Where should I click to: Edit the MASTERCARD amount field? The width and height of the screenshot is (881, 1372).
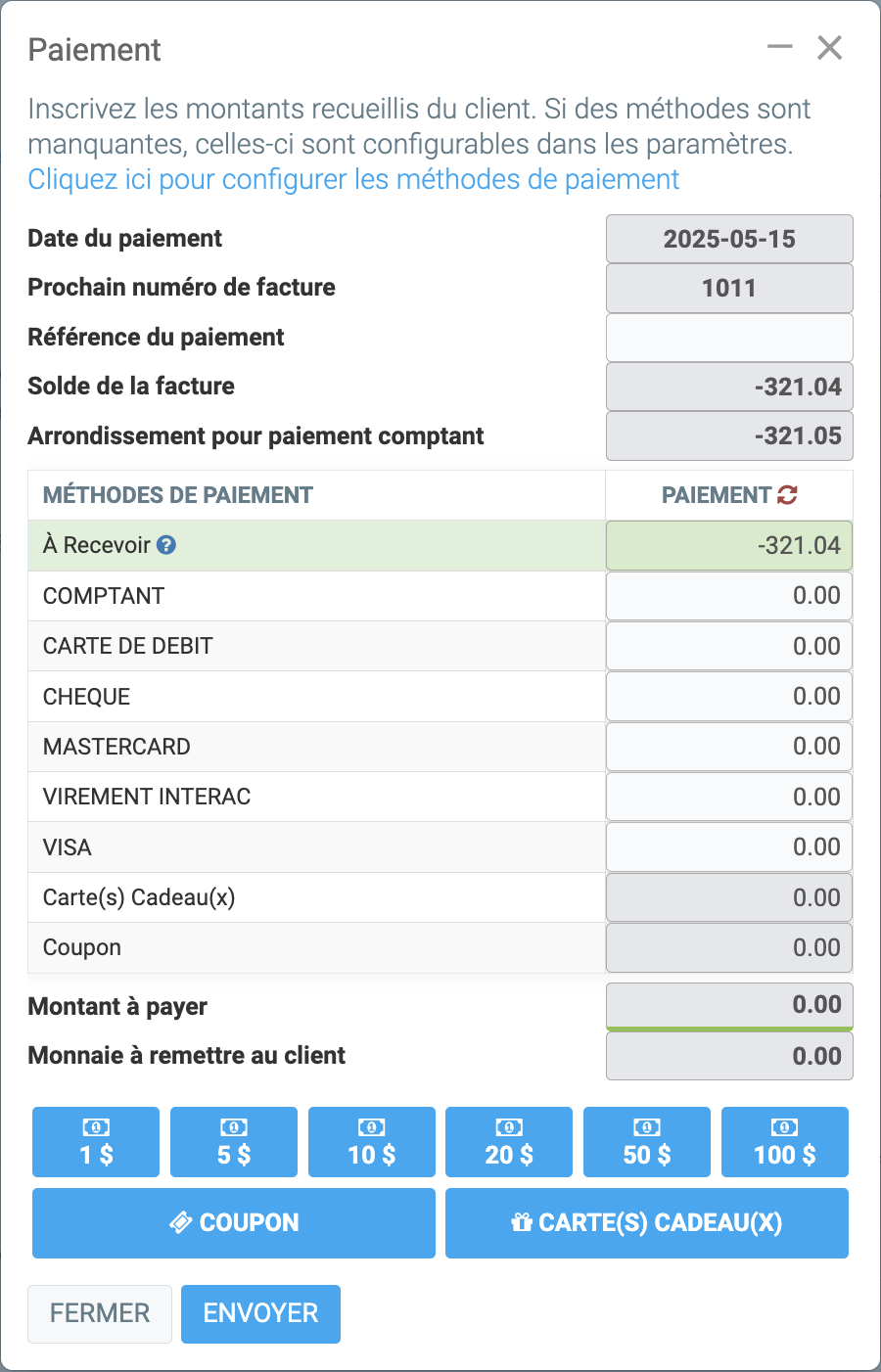click(729, 747)
